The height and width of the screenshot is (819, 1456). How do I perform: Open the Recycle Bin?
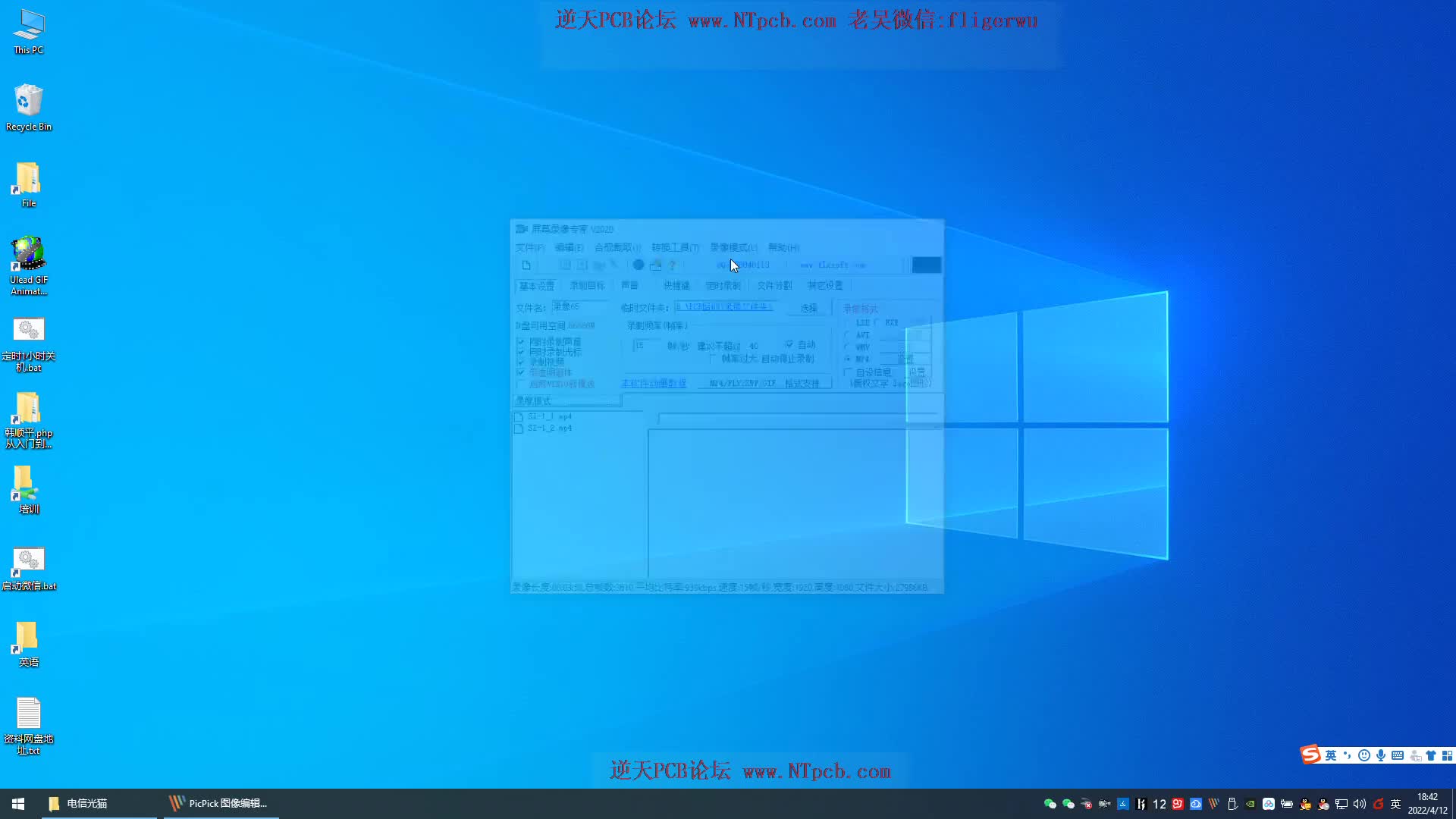(29, 108)
